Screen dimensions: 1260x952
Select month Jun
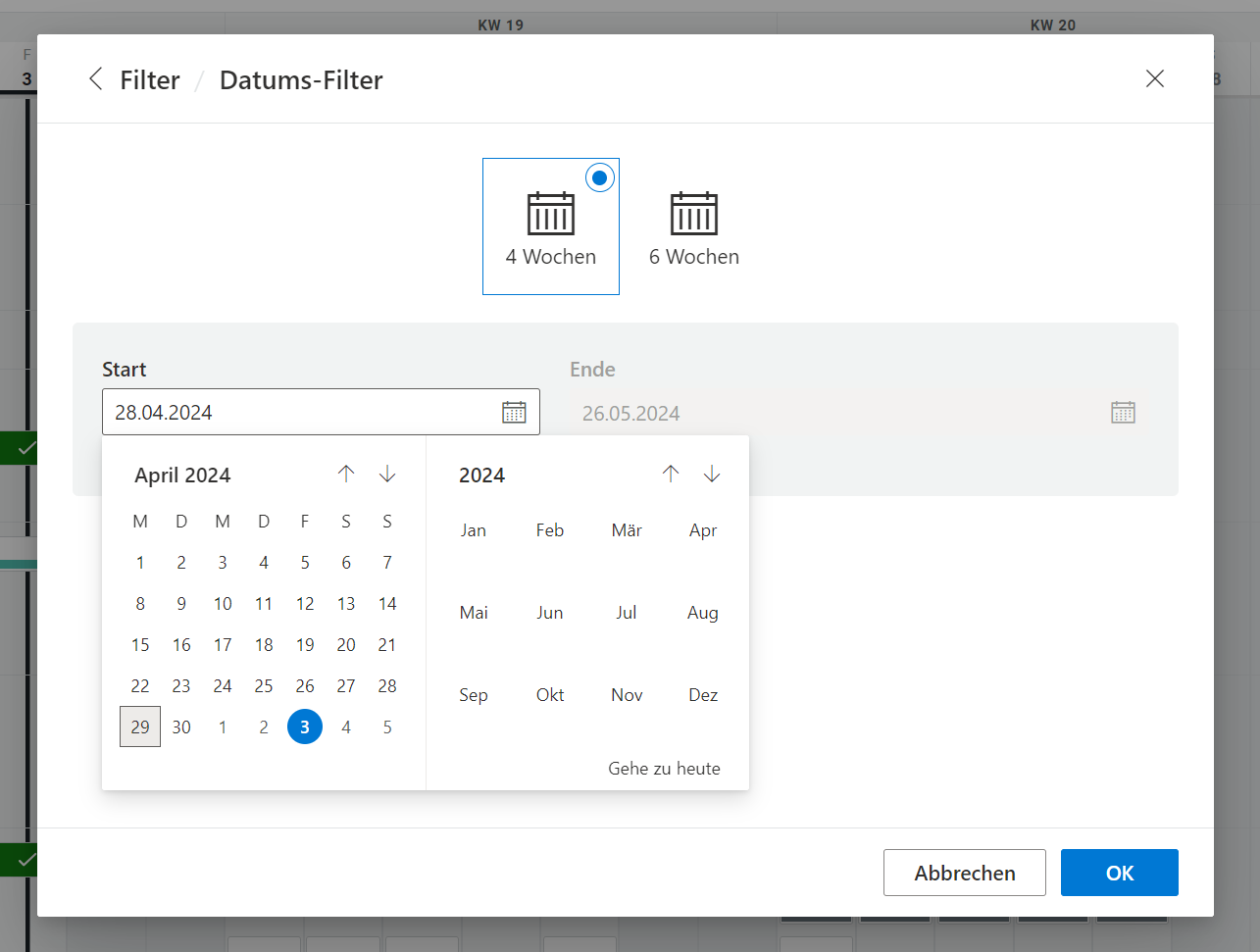click(x=550, y=613)
